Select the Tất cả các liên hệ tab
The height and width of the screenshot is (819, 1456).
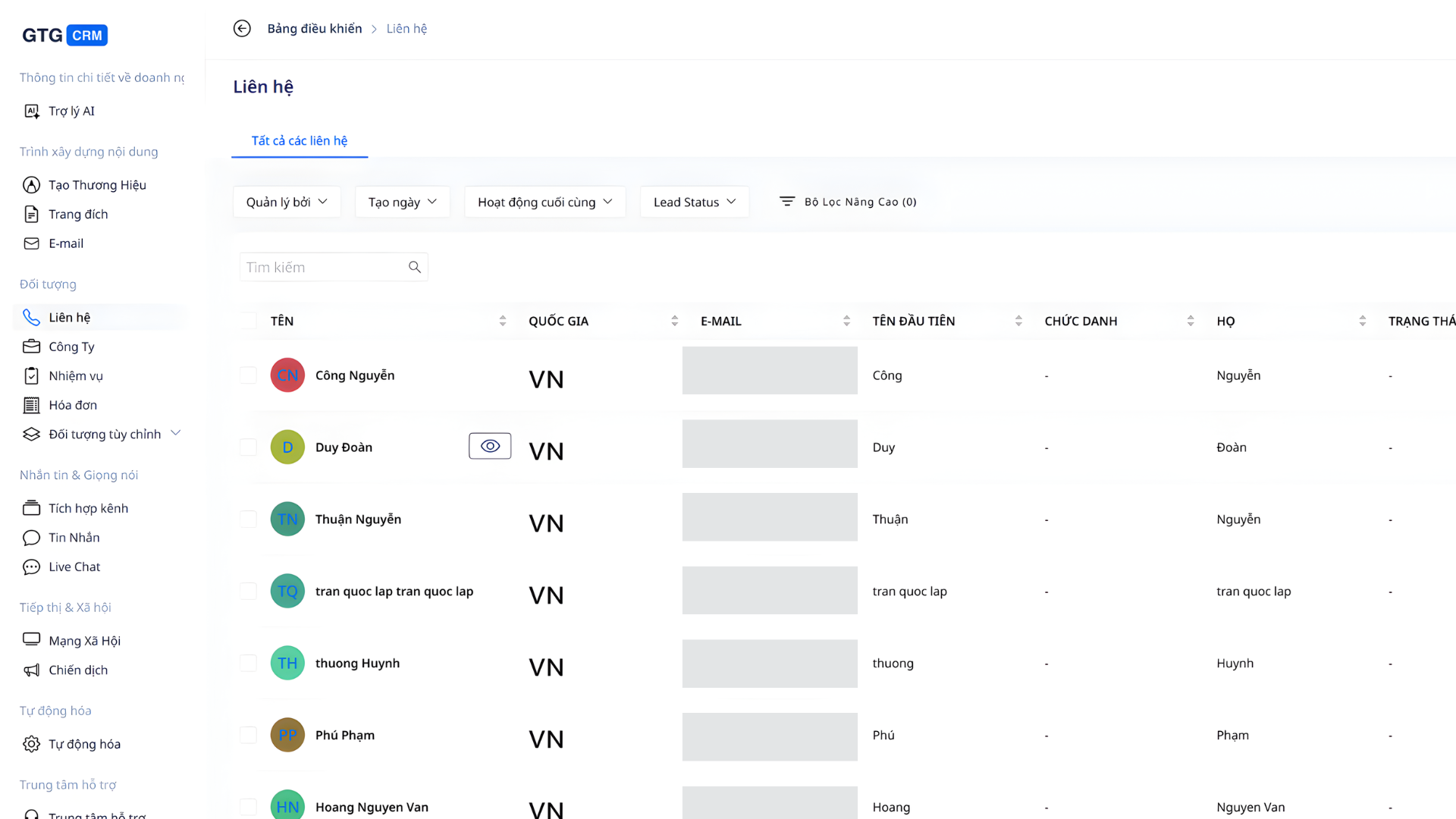tap(300, 141)
